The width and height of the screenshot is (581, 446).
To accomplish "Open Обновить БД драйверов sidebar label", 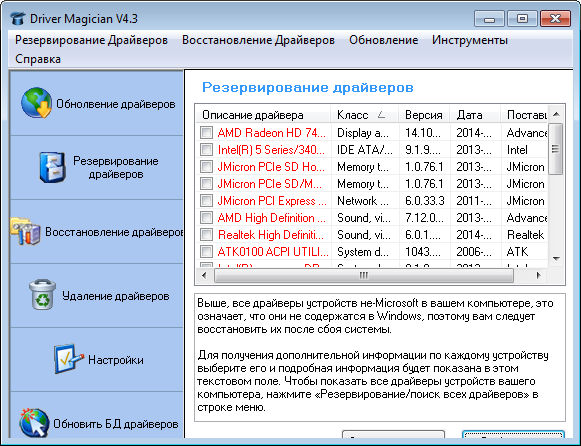I will pos(116,424).
